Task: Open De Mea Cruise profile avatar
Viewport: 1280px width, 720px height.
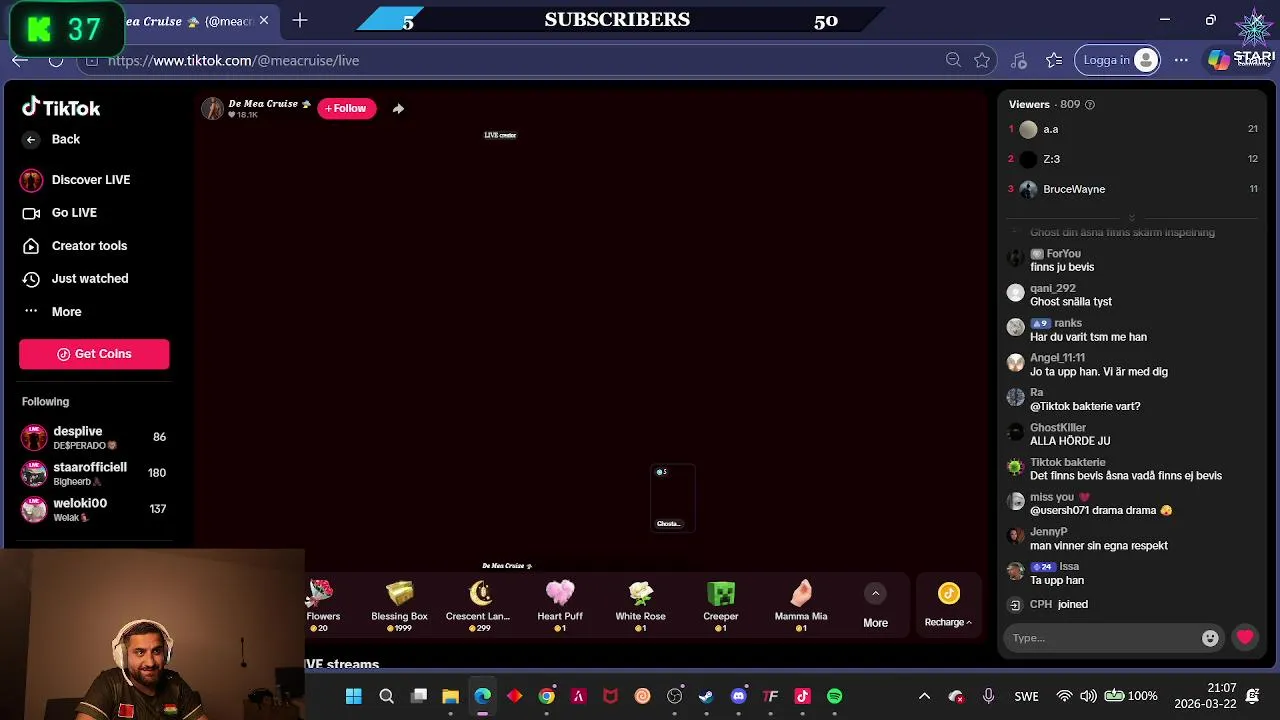Action: pos(212,109)
